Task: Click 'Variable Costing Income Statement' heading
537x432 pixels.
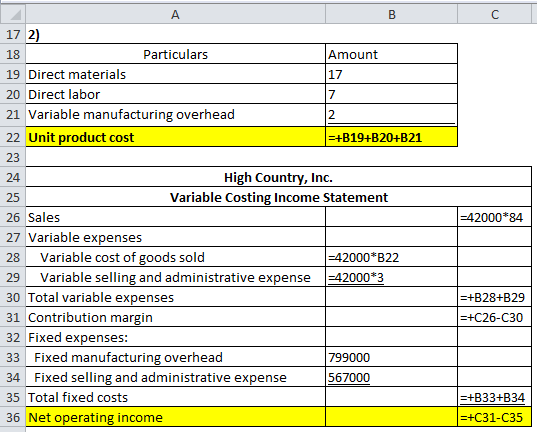Action: pyautogui.click(x=278, y=197)
